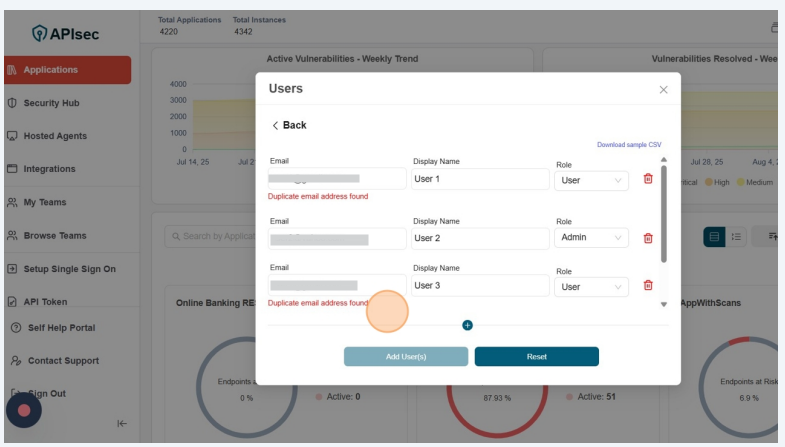Delete the User 2 row
The width and height of the screenshot is (785, 447).
tap(648, 238)
